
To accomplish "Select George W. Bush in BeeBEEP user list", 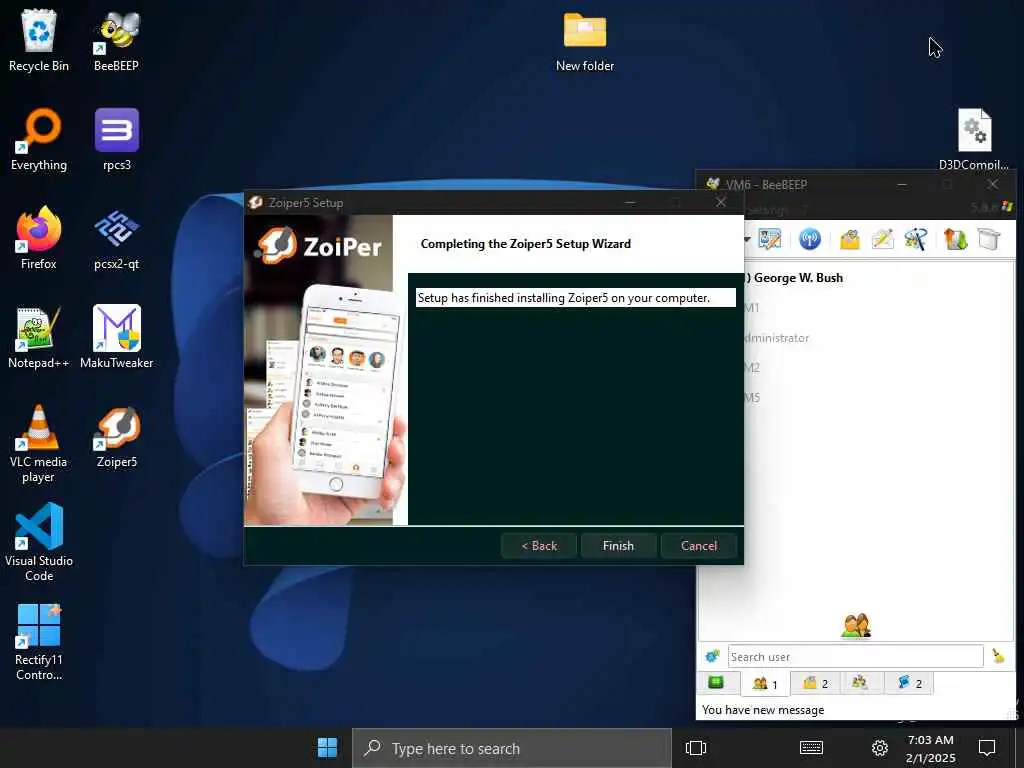I will 797,278.
